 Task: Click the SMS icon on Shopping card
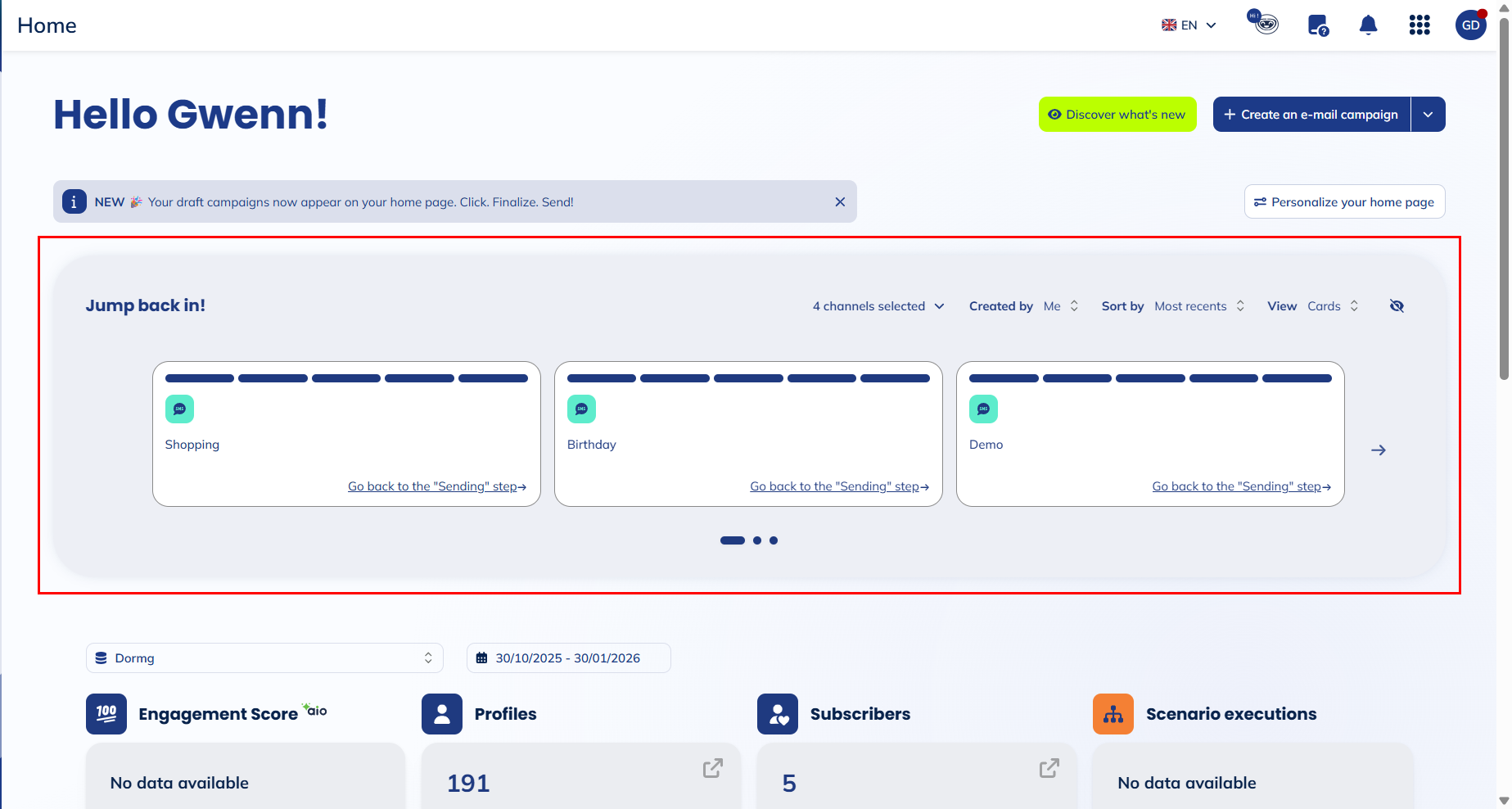coord(179,409)
